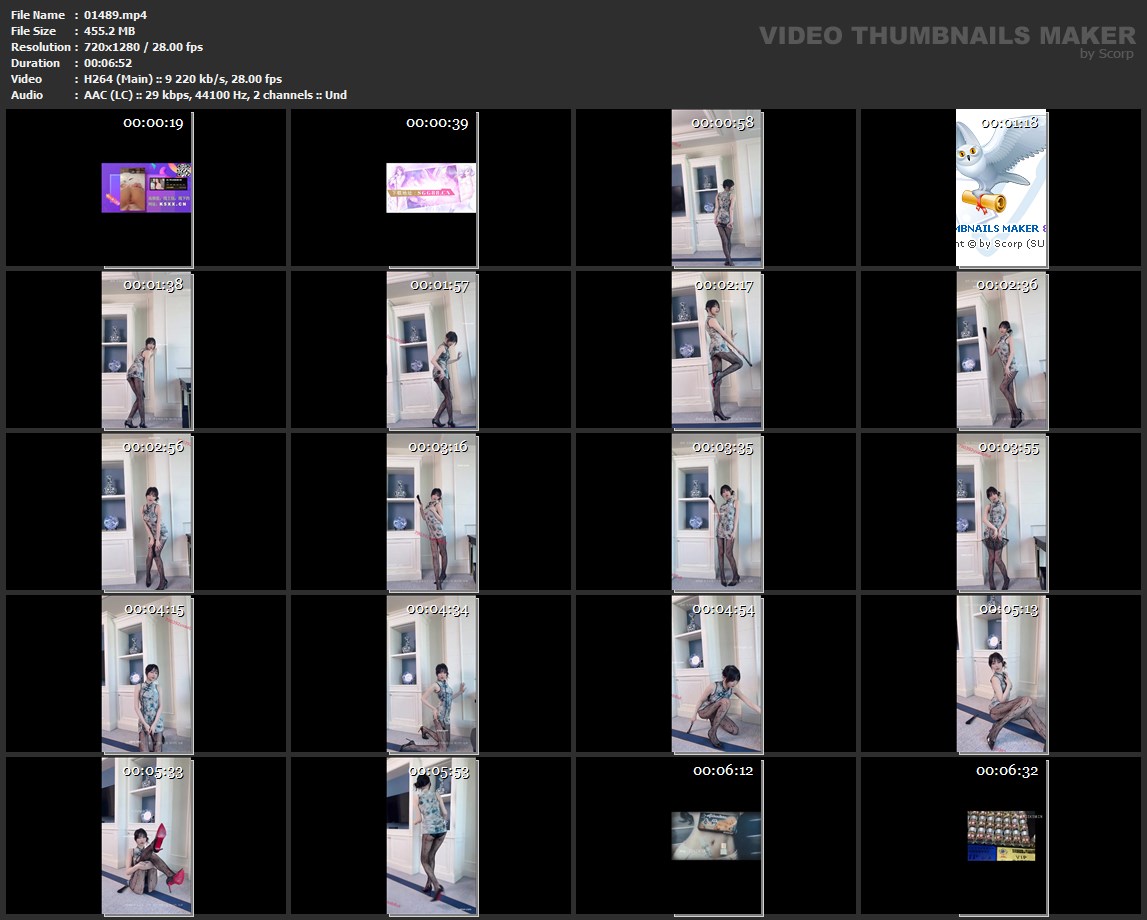Click the H264 video codec line
This screenshot has width=1147, height=920.
[183, 79]
